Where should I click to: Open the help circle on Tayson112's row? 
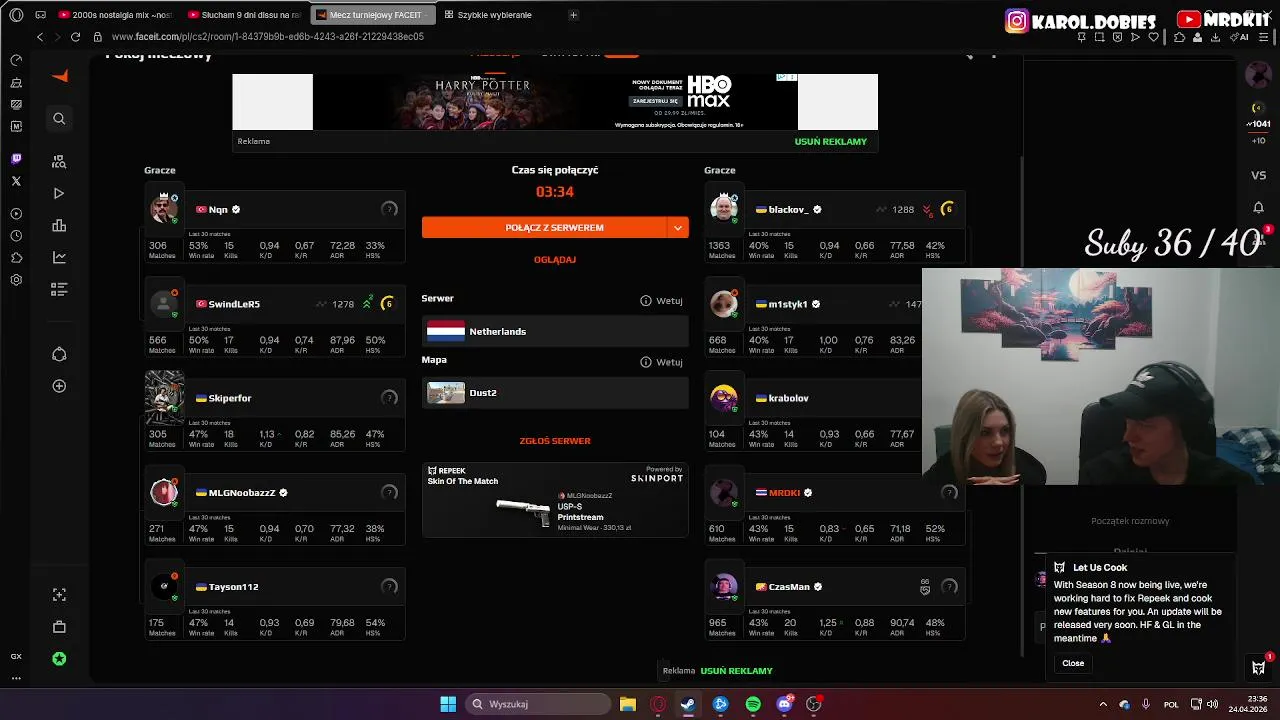(x=390, y=587)
